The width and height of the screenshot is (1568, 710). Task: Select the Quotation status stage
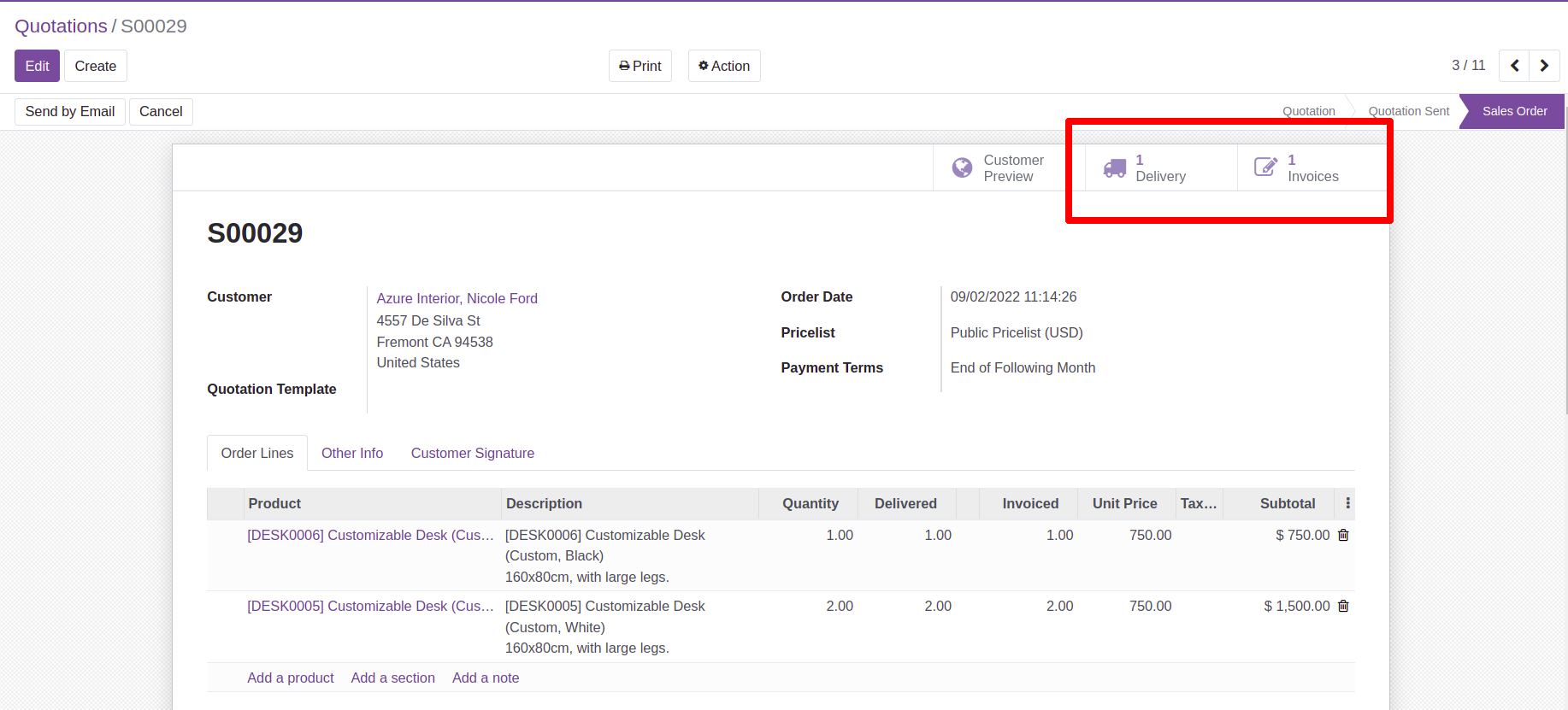[1308, 111]
